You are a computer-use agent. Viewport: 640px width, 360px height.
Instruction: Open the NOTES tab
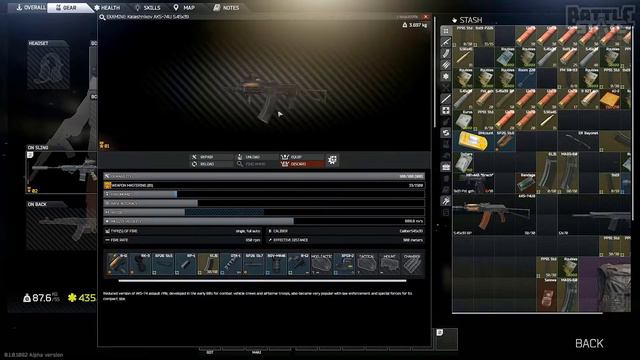pyautogui.click(x=227, y=7)
